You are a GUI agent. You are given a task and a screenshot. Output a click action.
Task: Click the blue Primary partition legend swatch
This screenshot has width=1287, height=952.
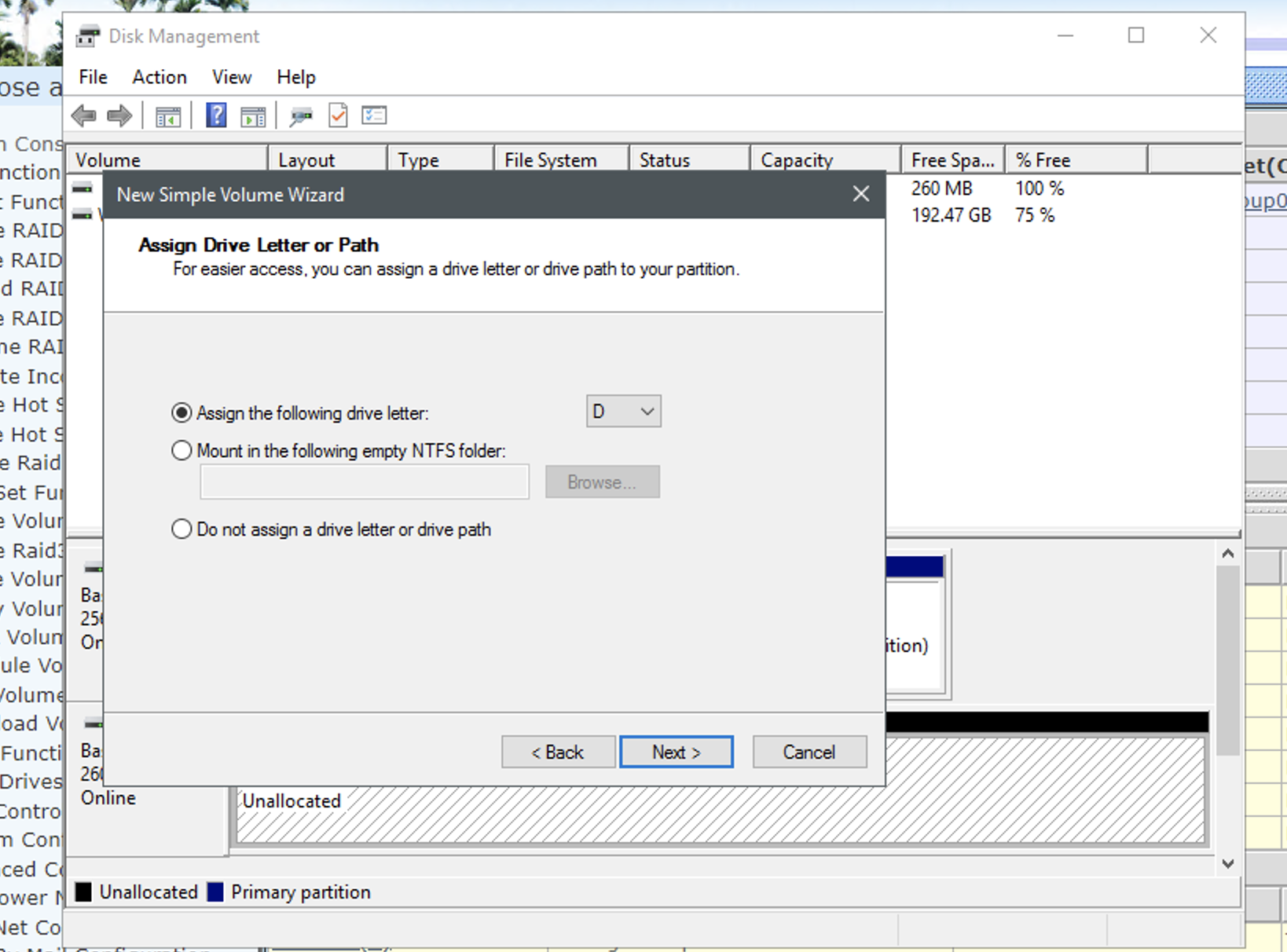pyautogui.click(x=215, y=892)
